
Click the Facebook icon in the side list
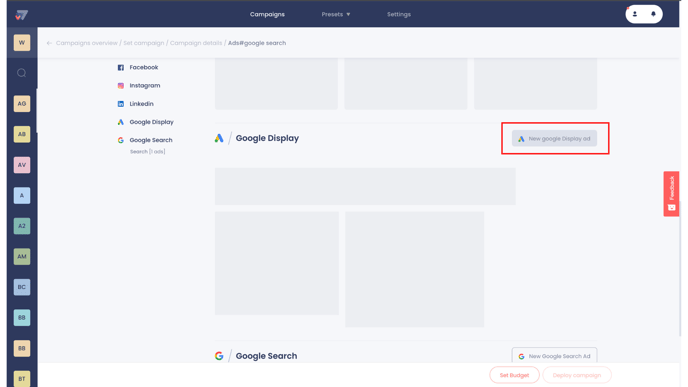tap(121, 68)
